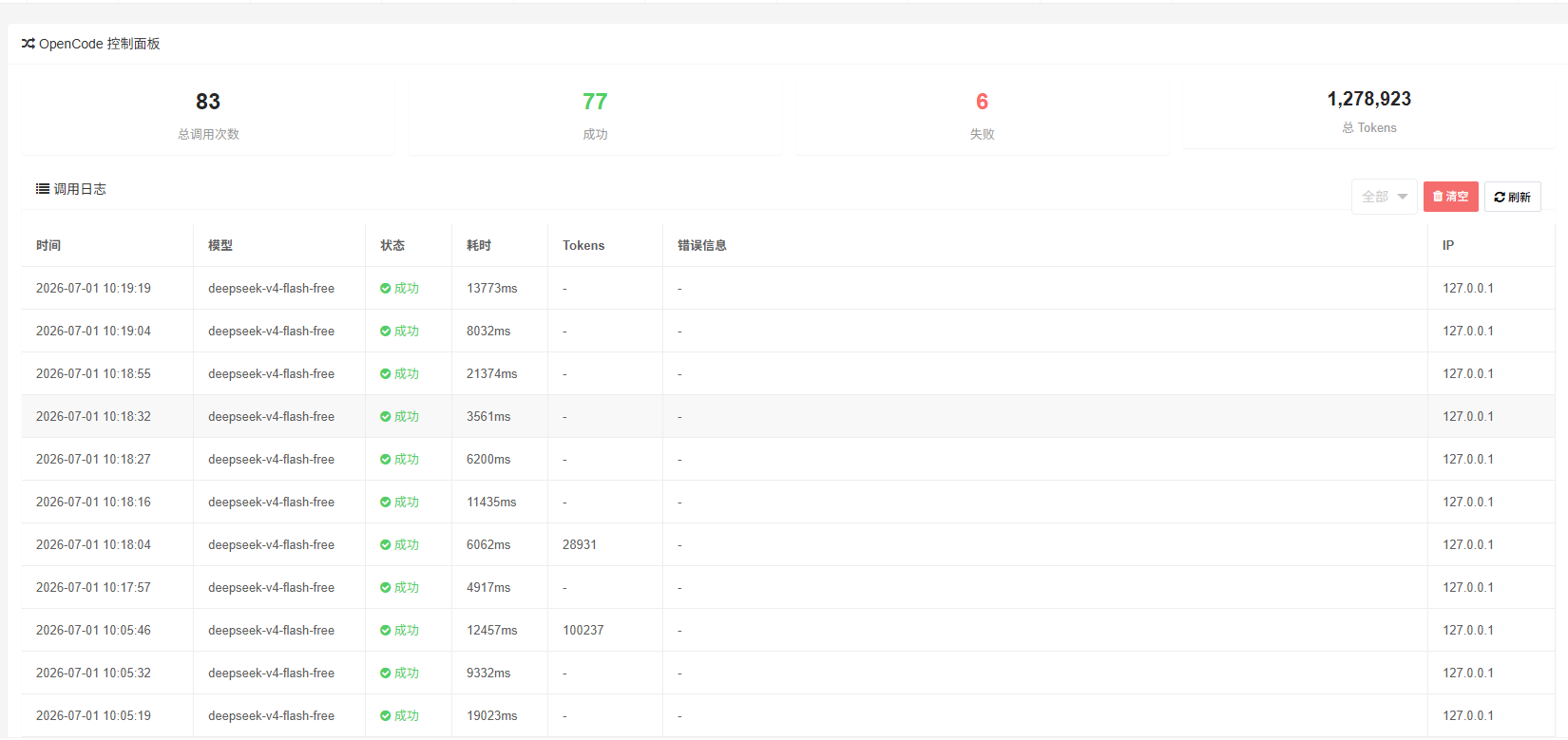
Task: Click the Tokens column header
Action: click(583, 245)
